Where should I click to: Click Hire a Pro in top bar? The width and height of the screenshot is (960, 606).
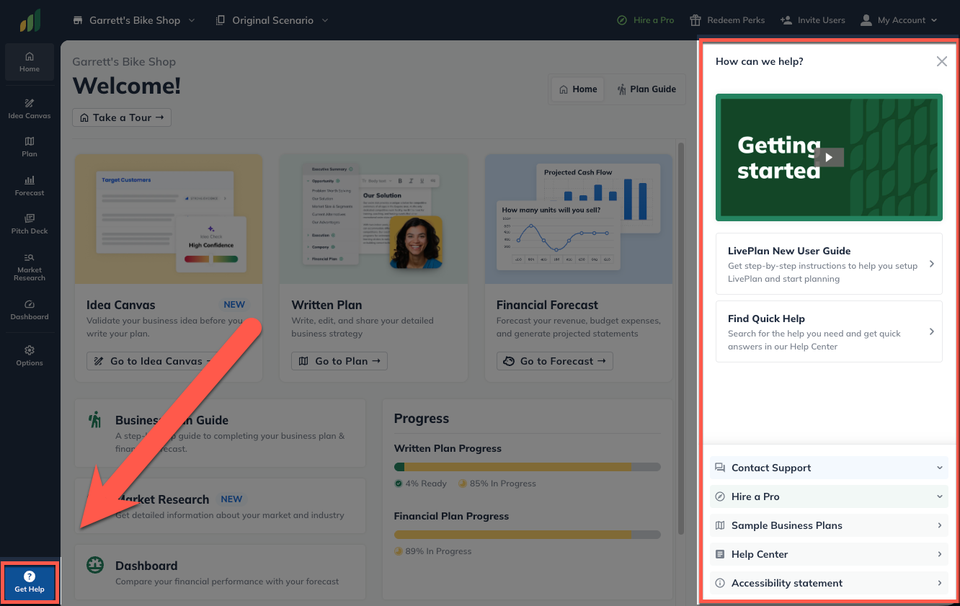coord(645,20)
